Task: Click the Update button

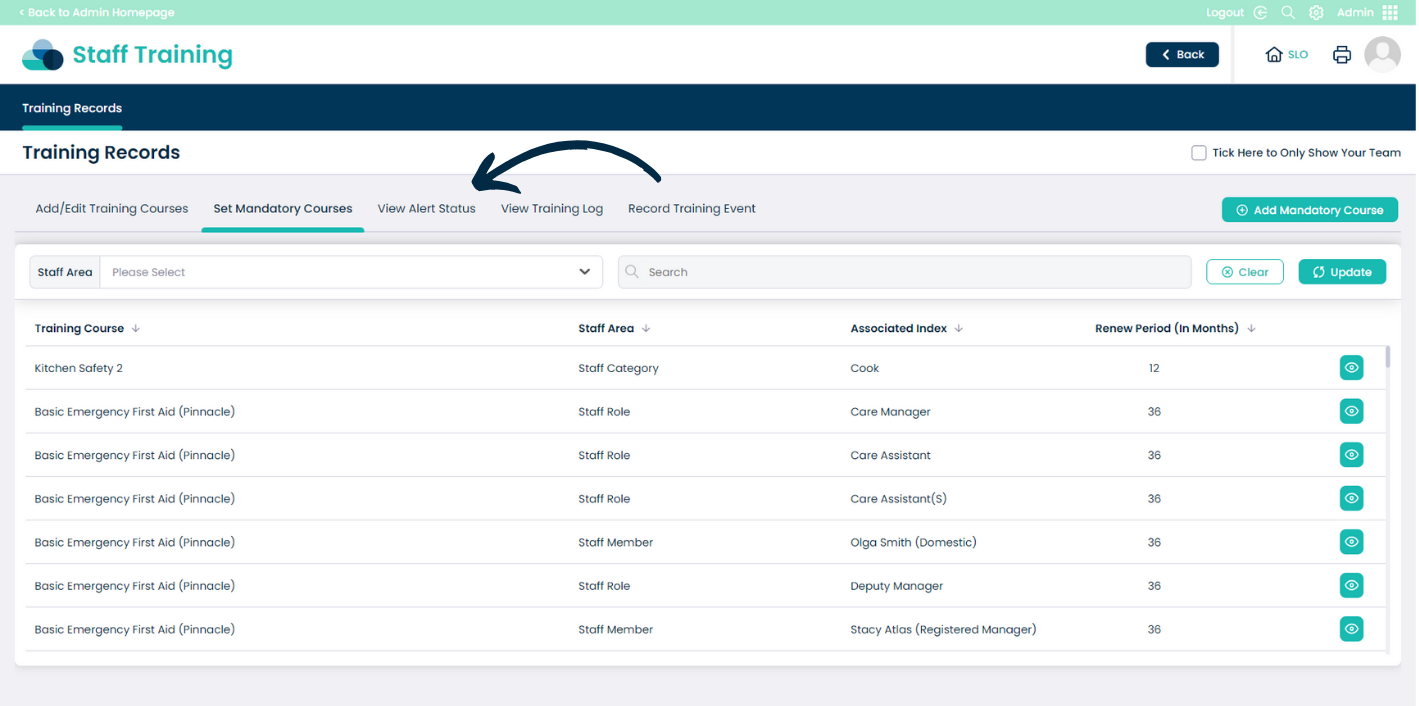Action: click(x=1342, y=272)
